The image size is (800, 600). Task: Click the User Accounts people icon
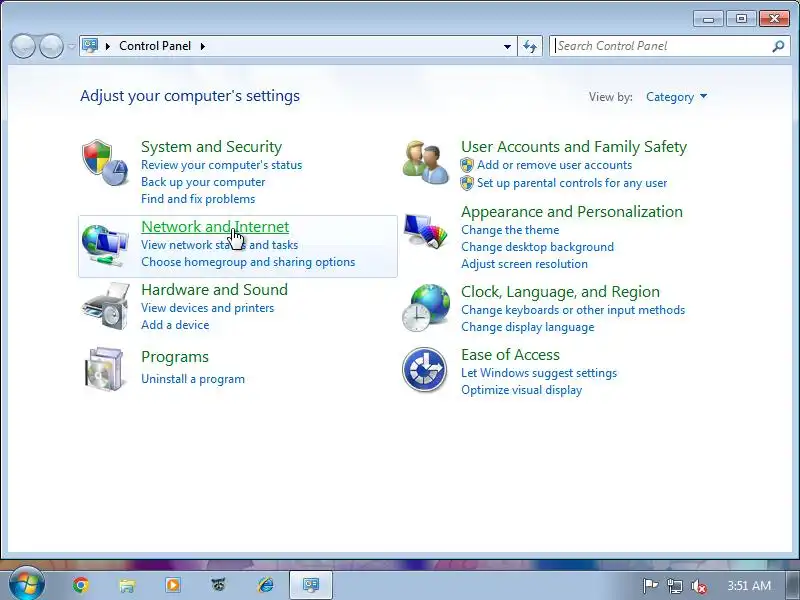pyautogui.click(x=425, y=162)
